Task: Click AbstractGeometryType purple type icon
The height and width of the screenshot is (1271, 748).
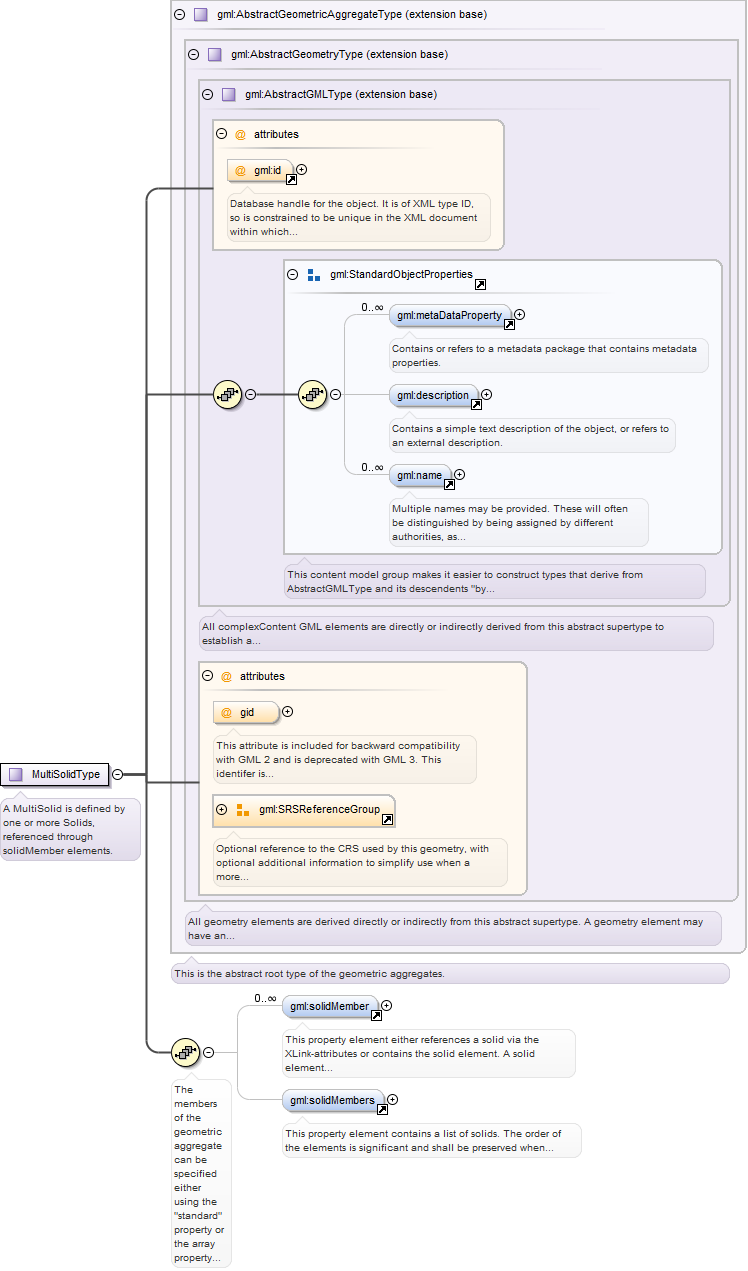Action: (215, 54)
